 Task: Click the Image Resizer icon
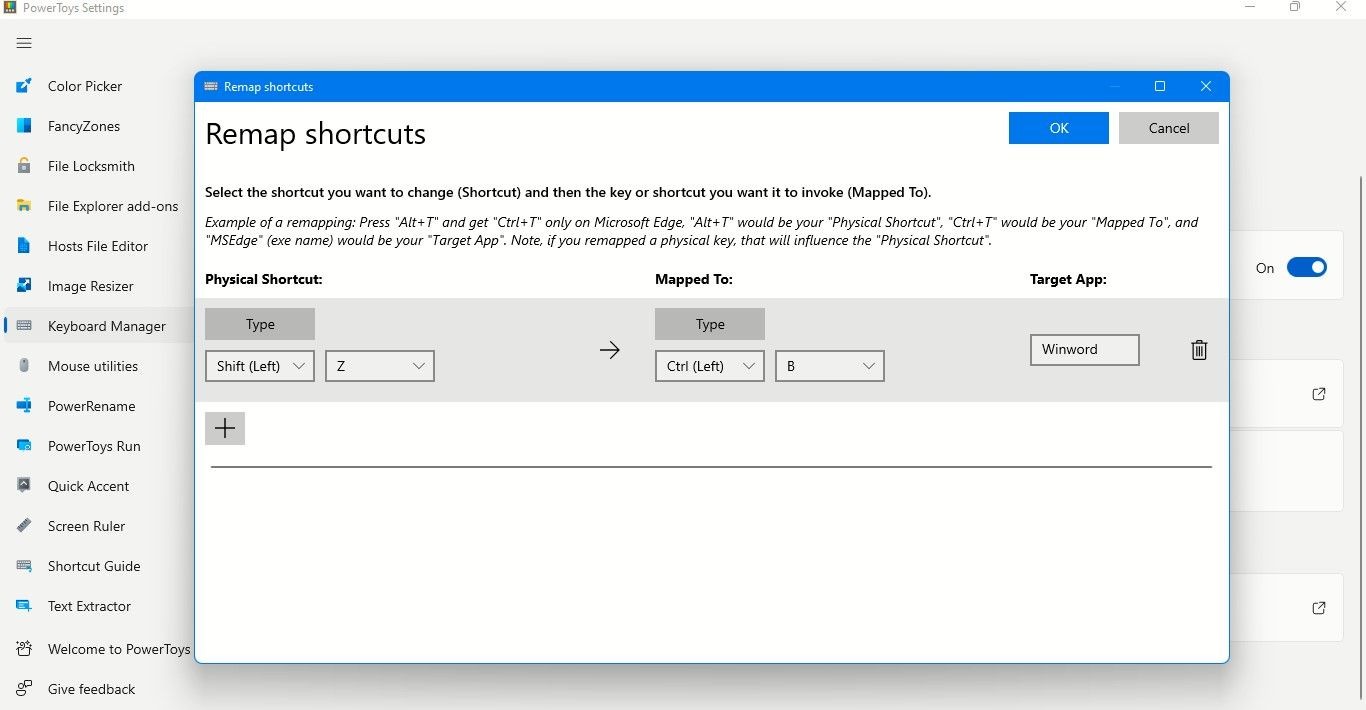click(24, 286)
